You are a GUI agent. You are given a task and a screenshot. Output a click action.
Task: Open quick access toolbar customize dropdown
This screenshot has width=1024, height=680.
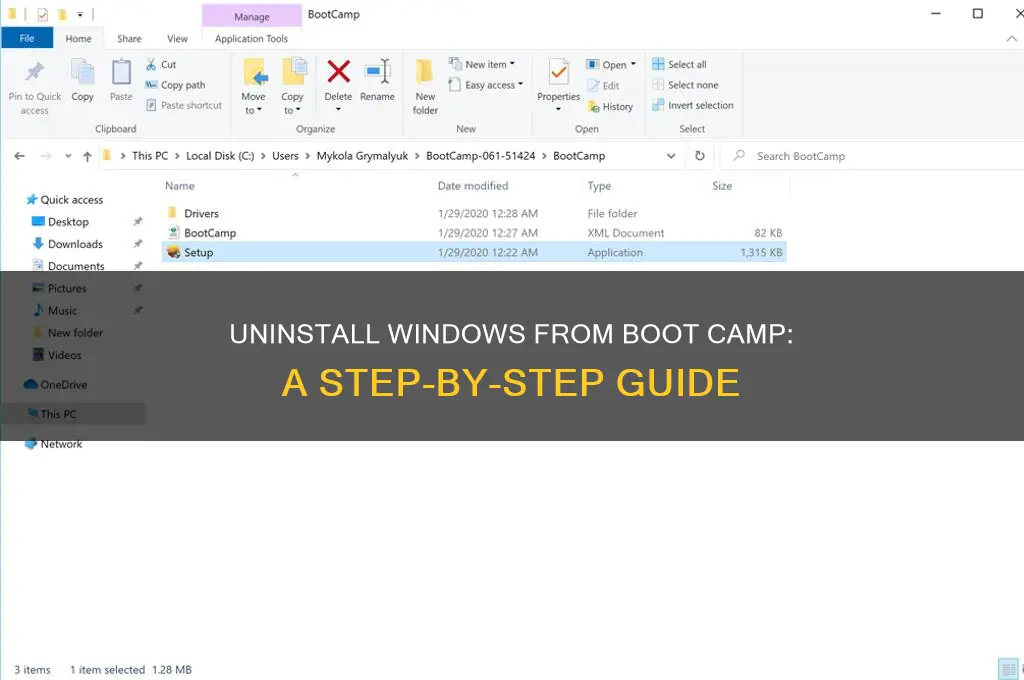[80, 14]
